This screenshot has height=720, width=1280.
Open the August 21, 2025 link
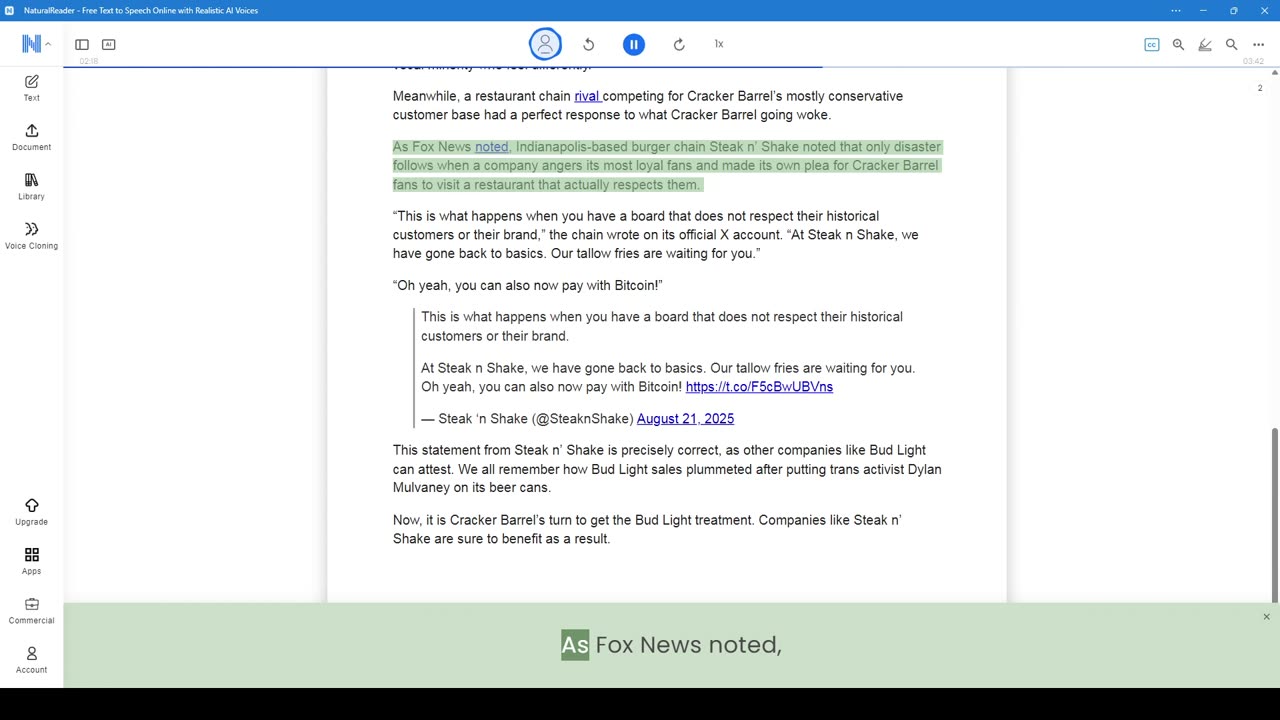click(x=685, y=419)
